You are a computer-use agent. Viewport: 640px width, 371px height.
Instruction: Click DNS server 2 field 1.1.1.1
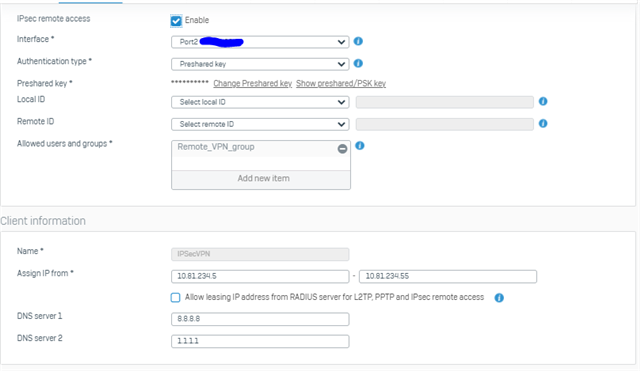260,341
